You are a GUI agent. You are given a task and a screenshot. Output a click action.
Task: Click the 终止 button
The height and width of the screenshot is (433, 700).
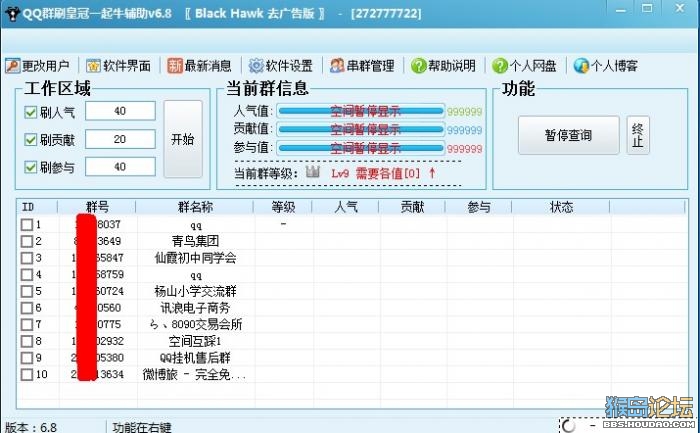[638, 135]
